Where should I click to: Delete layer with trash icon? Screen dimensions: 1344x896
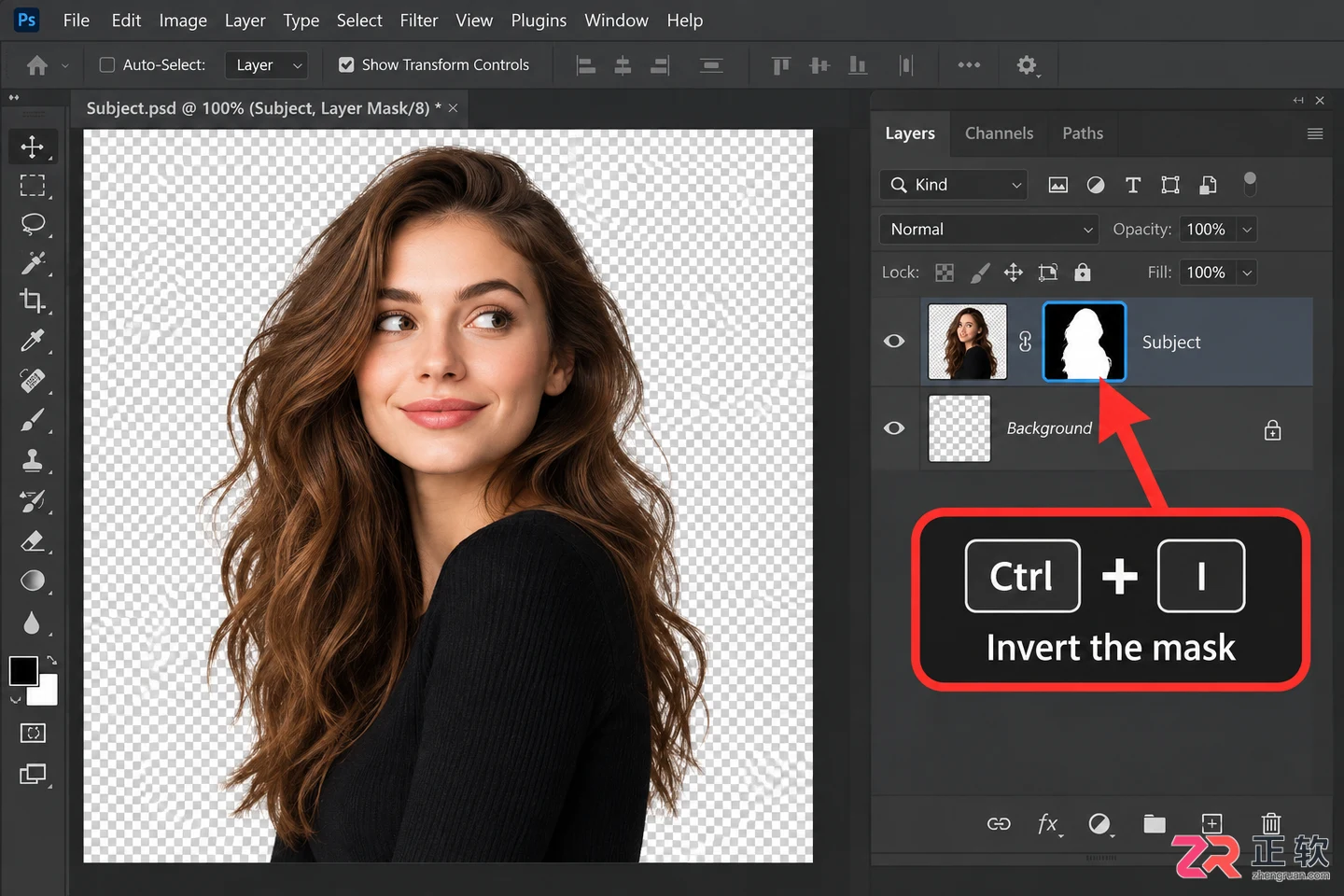click(x=1271, y=823)
